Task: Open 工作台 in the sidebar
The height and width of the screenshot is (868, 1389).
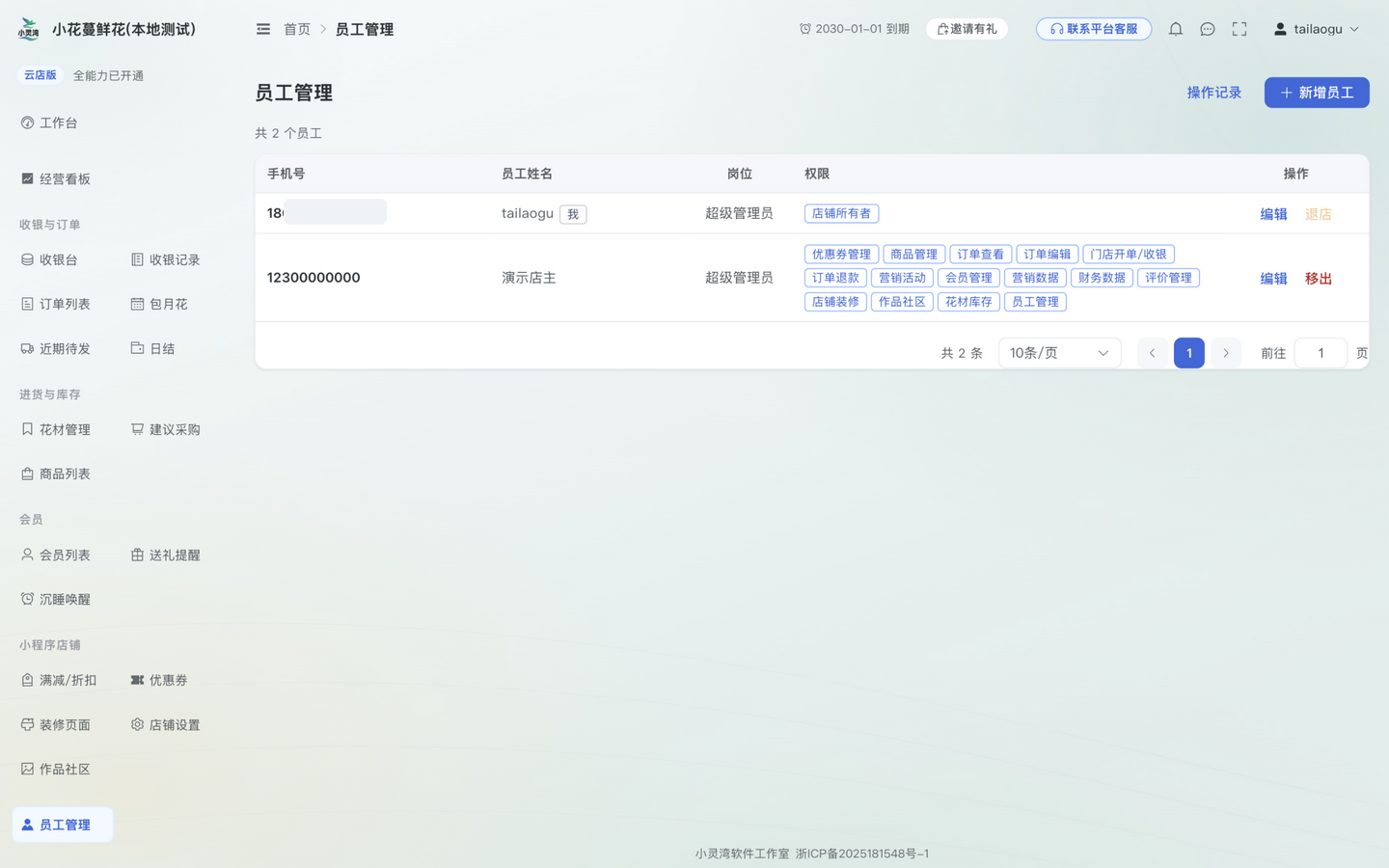Action: tap(49, 122)
